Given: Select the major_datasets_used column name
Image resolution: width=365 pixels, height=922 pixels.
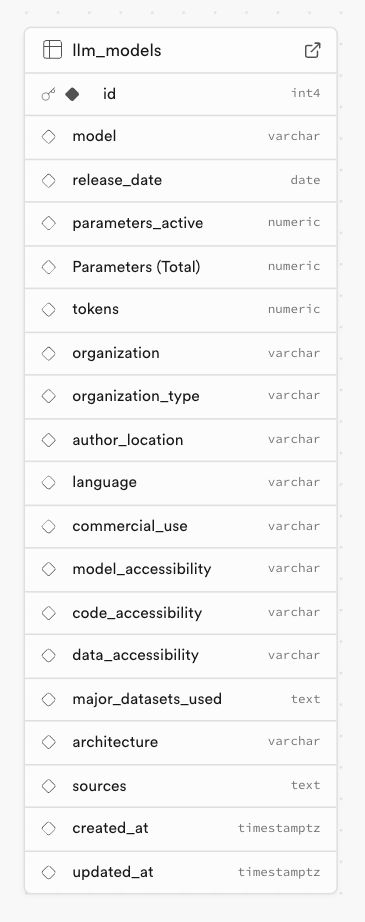Looking at the screenshot, I should click(147, 699).
